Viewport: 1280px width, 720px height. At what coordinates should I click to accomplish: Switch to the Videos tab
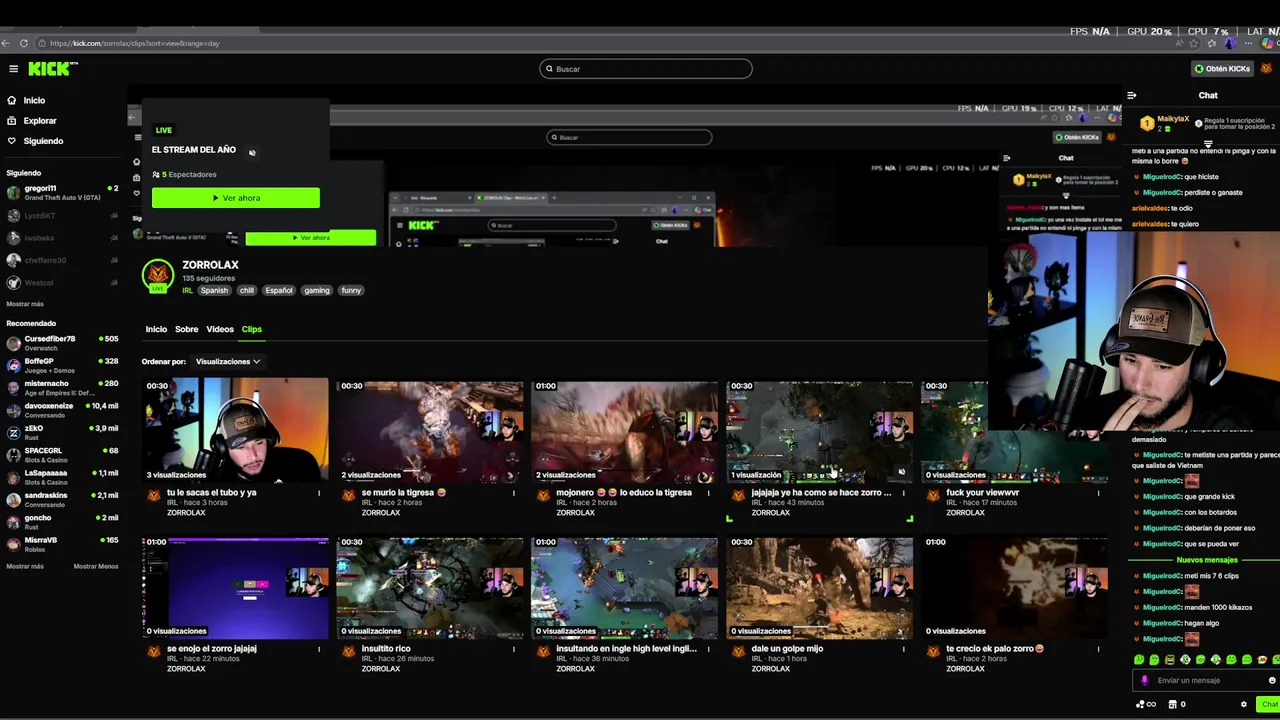point(220,329)
